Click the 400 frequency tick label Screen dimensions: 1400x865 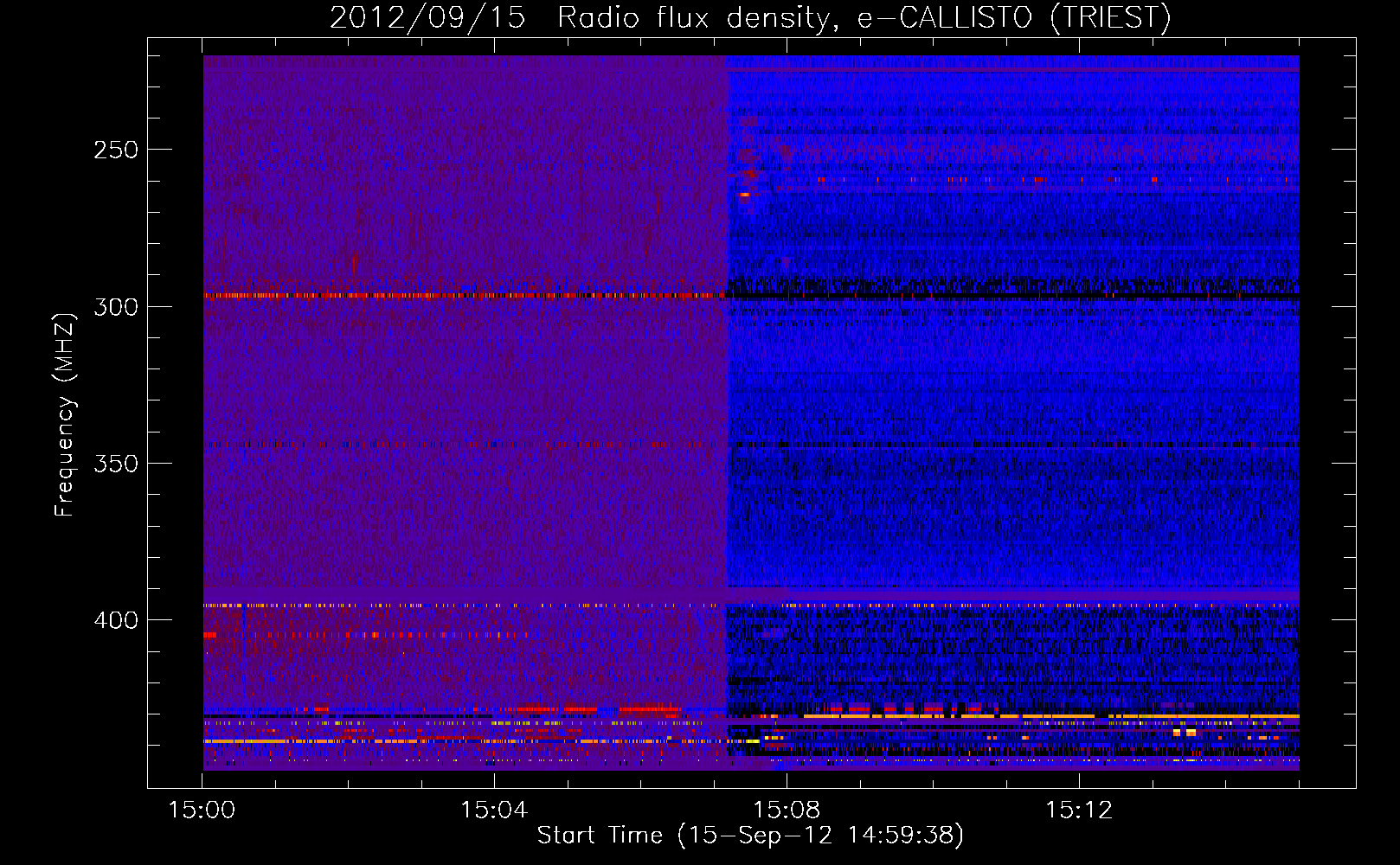click(x=116, y=620)
